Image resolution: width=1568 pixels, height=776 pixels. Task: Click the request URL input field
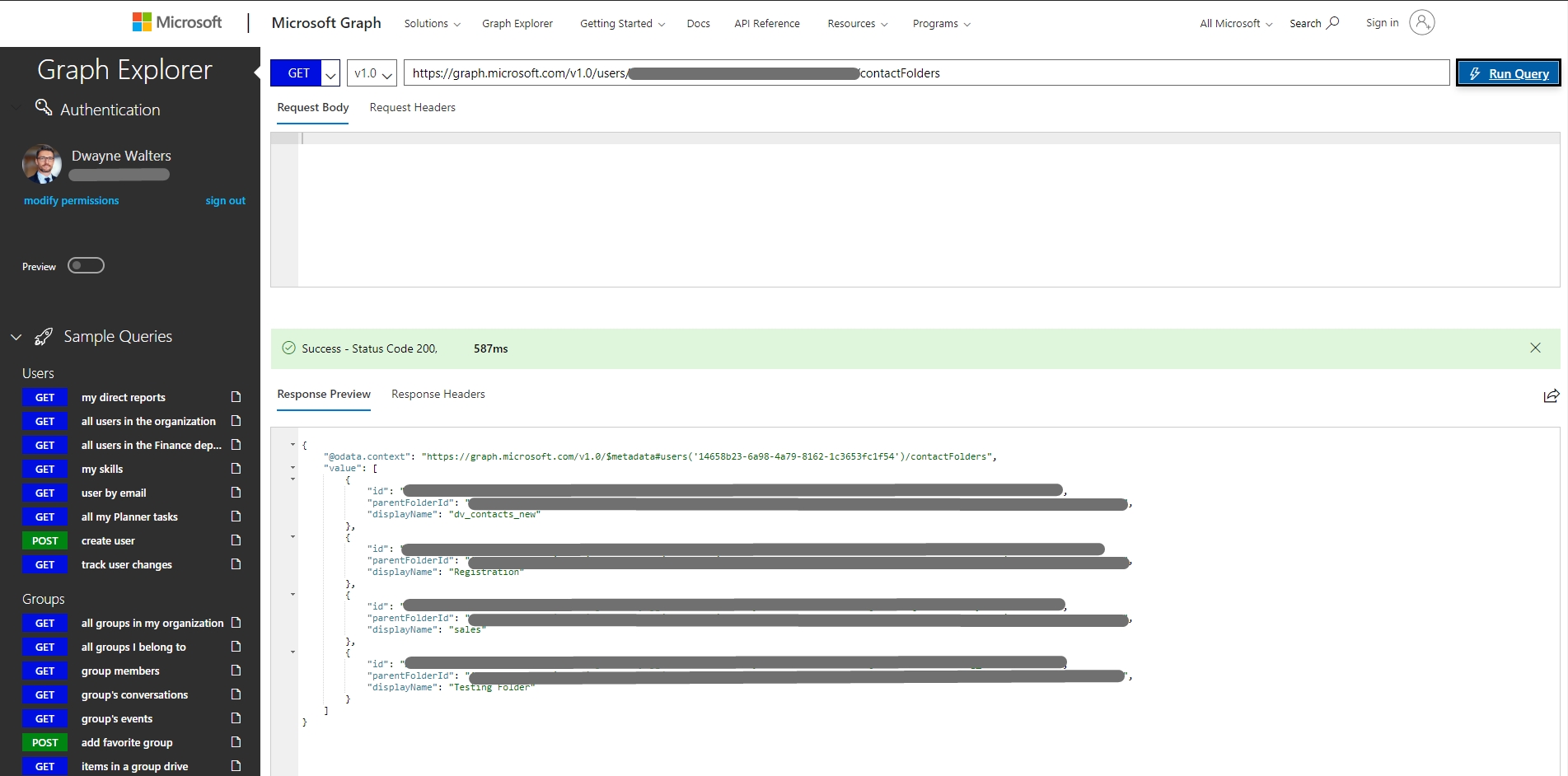coord(926,73)
